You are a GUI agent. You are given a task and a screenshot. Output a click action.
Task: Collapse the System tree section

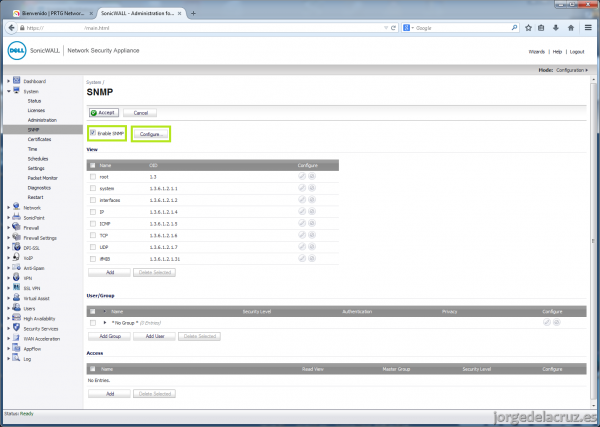click(x=8, y=91)
